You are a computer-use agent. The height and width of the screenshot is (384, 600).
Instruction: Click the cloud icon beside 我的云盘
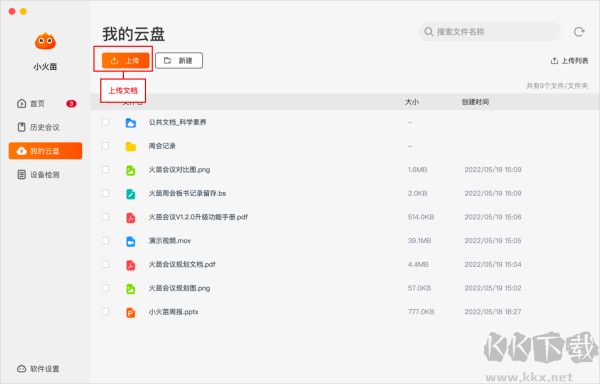click(x=22, y=151)
